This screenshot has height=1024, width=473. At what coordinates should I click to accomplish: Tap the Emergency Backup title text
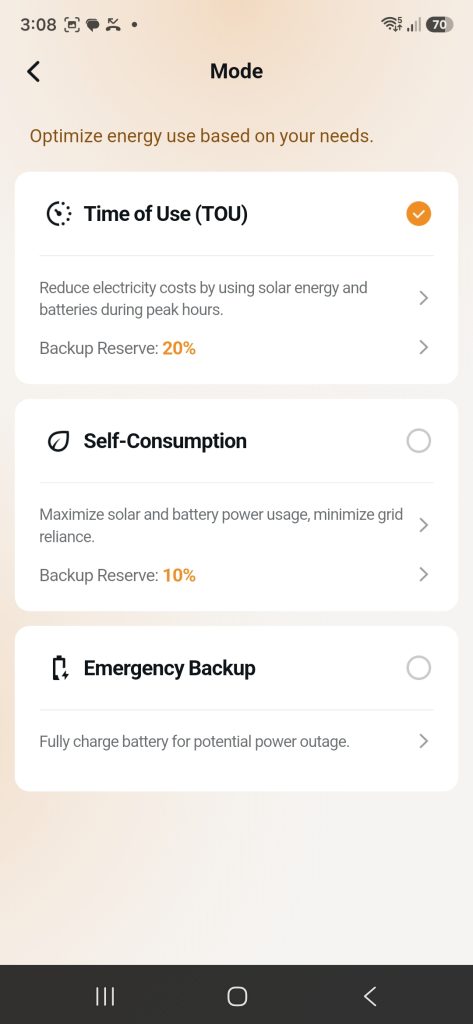(169, 668)
